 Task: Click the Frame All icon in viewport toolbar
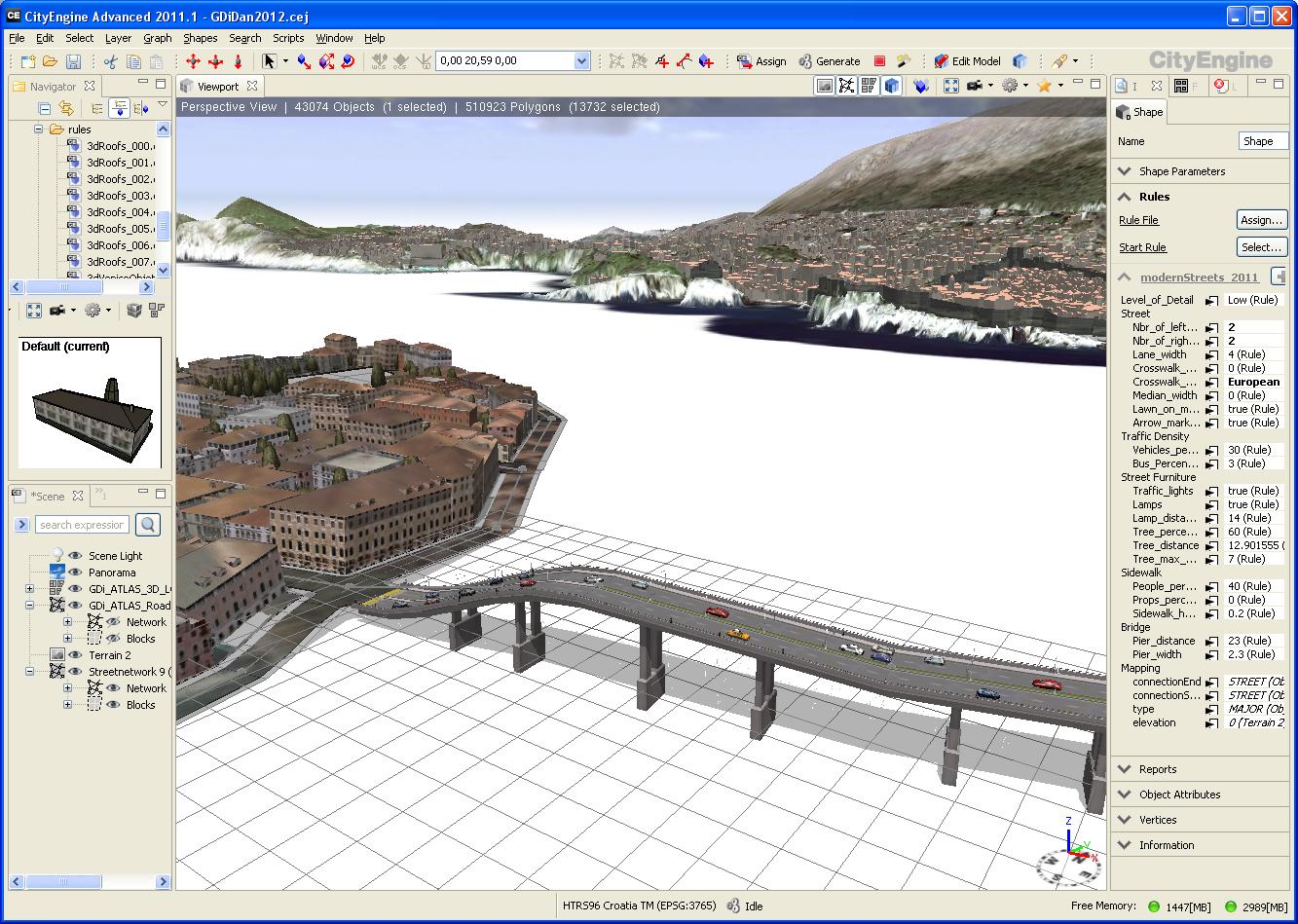(x=951, y=86)
